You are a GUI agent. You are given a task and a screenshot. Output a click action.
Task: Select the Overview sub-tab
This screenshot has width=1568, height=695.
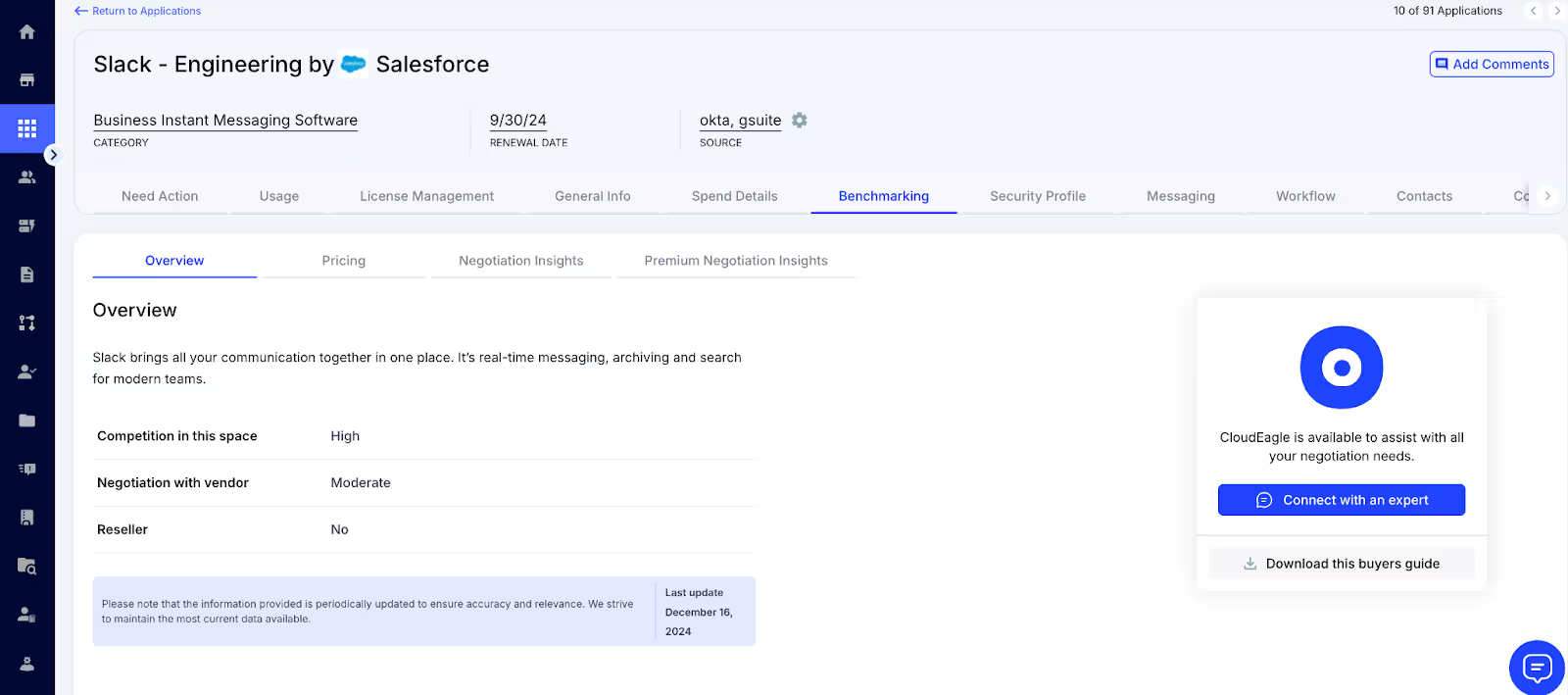(x=174, y=261)
